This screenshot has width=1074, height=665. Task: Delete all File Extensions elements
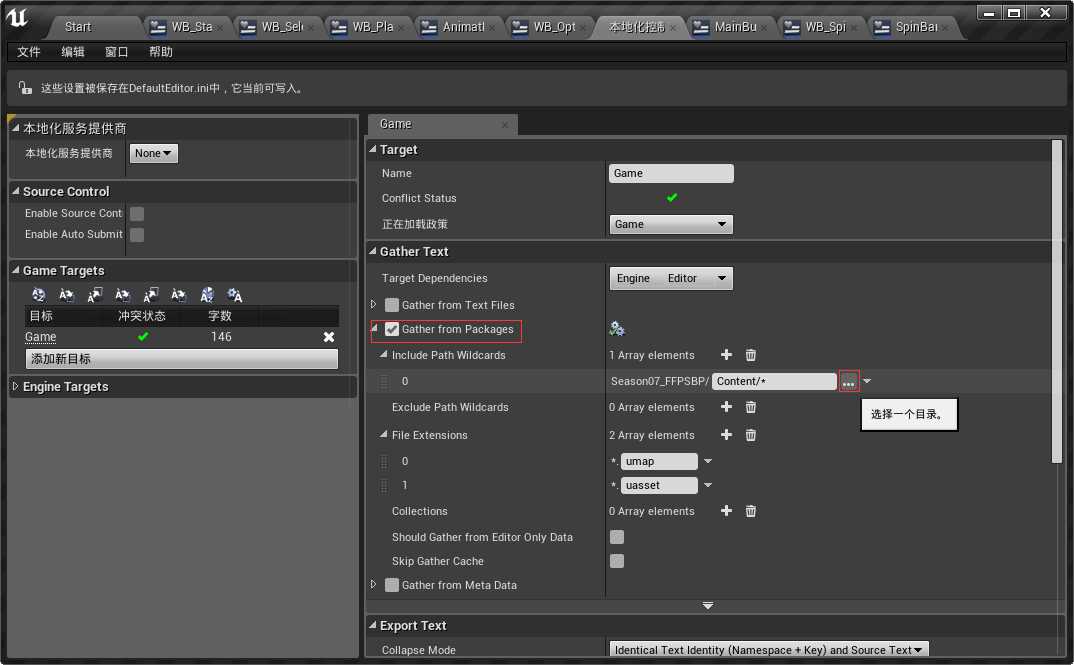(x=751, y=435)
